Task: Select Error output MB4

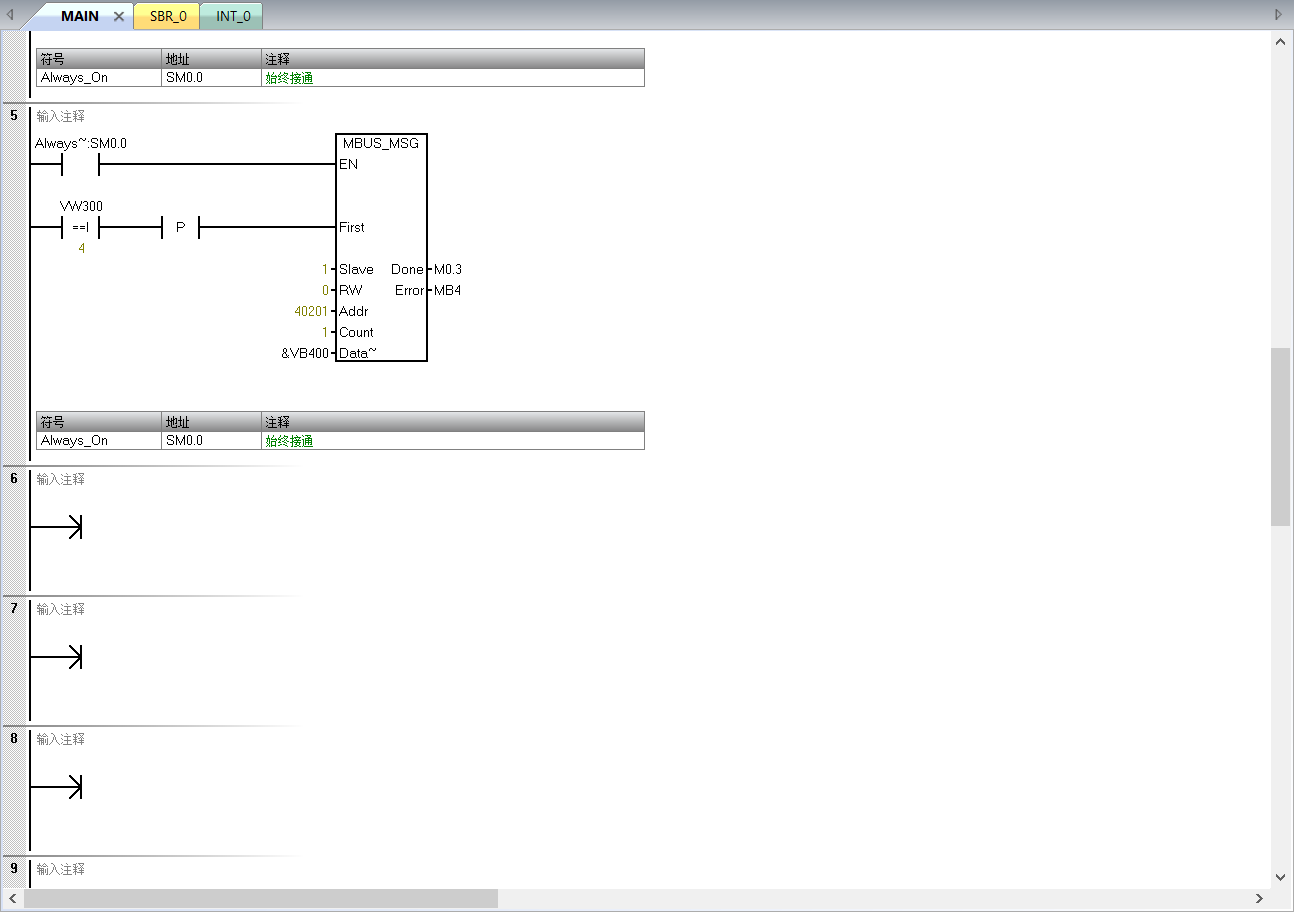Action: pos(448,290)
